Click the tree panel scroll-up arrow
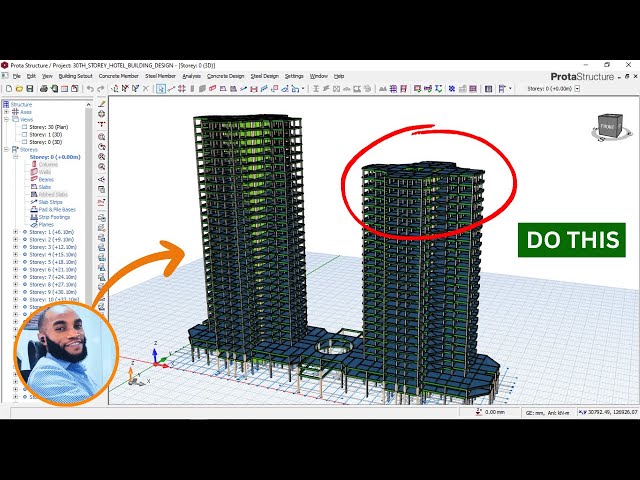 pyautogui.click(x=89, y=105)
